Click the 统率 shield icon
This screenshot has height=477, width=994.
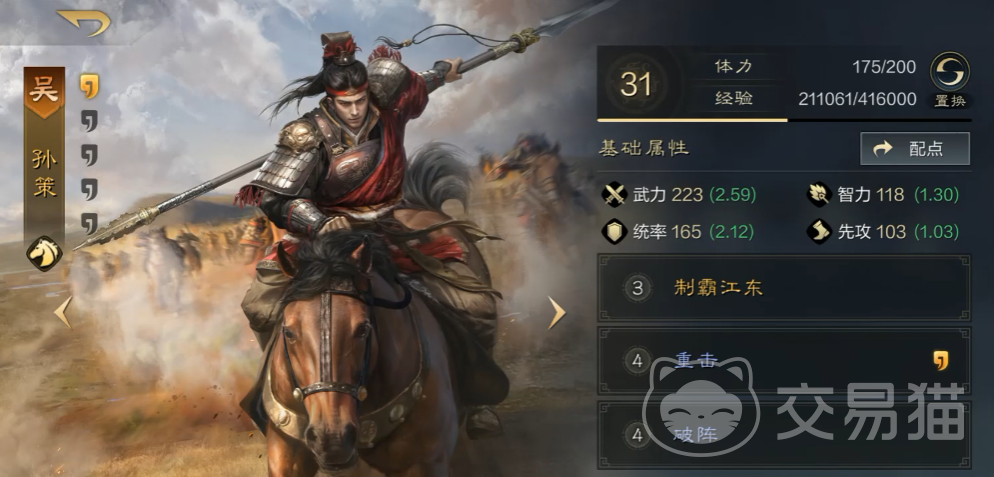point(614,232)
